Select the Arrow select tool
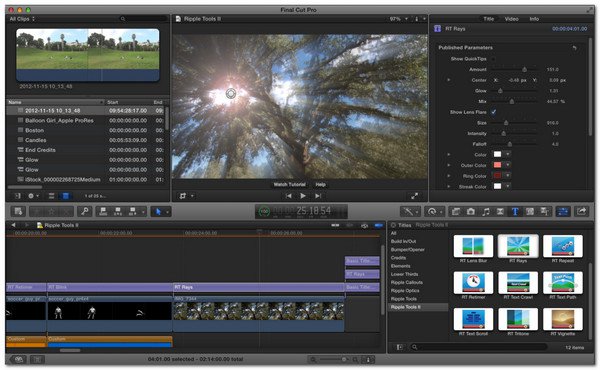 (158, 212)
